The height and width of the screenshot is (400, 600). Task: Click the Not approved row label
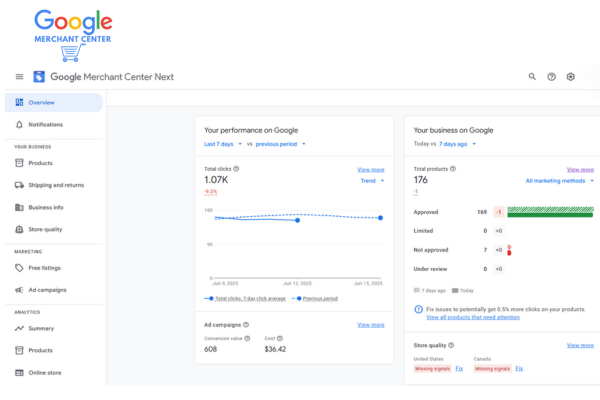(430, 250)
